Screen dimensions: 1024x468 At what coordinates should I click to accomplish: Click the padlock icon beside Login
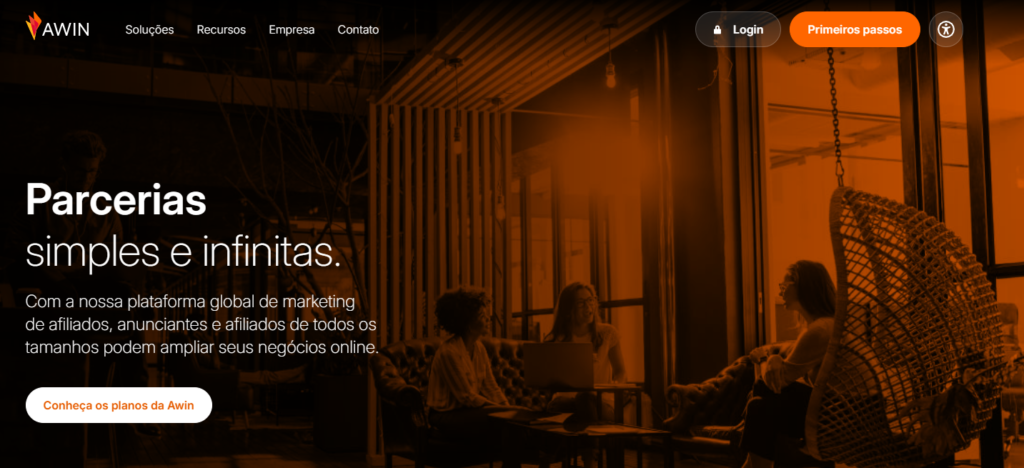717,30
